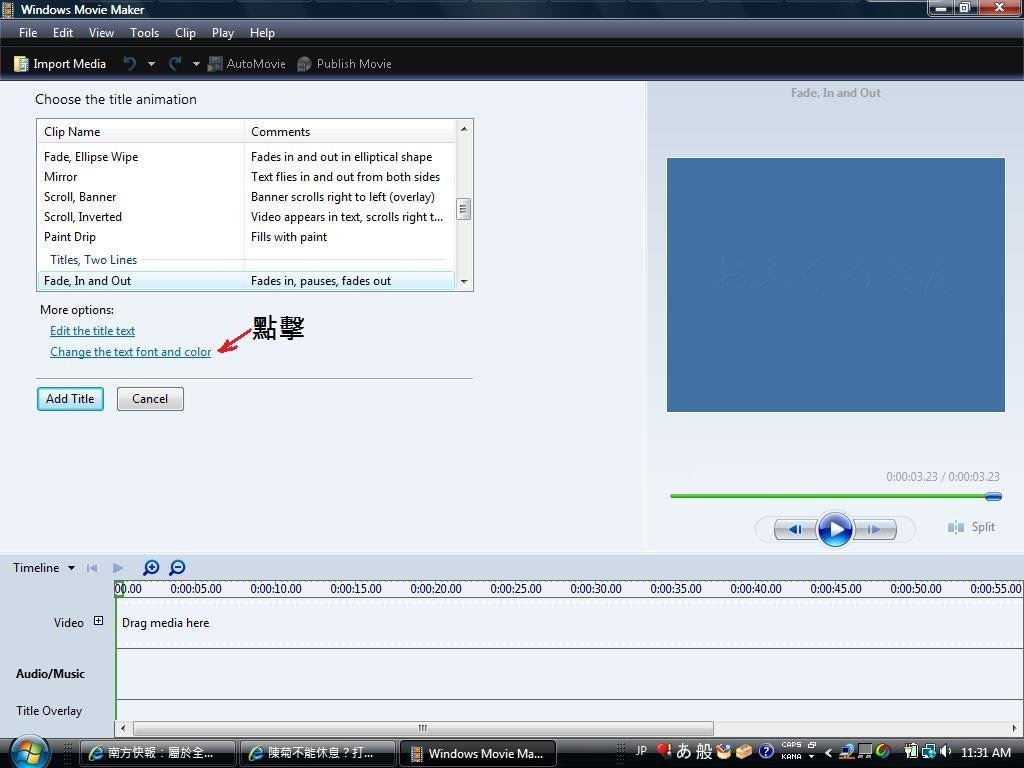The height and width of the screenshot is (768, 1024).
Task: Open the Edit menu
Action: pyautogui.click(x=63, y=33)
